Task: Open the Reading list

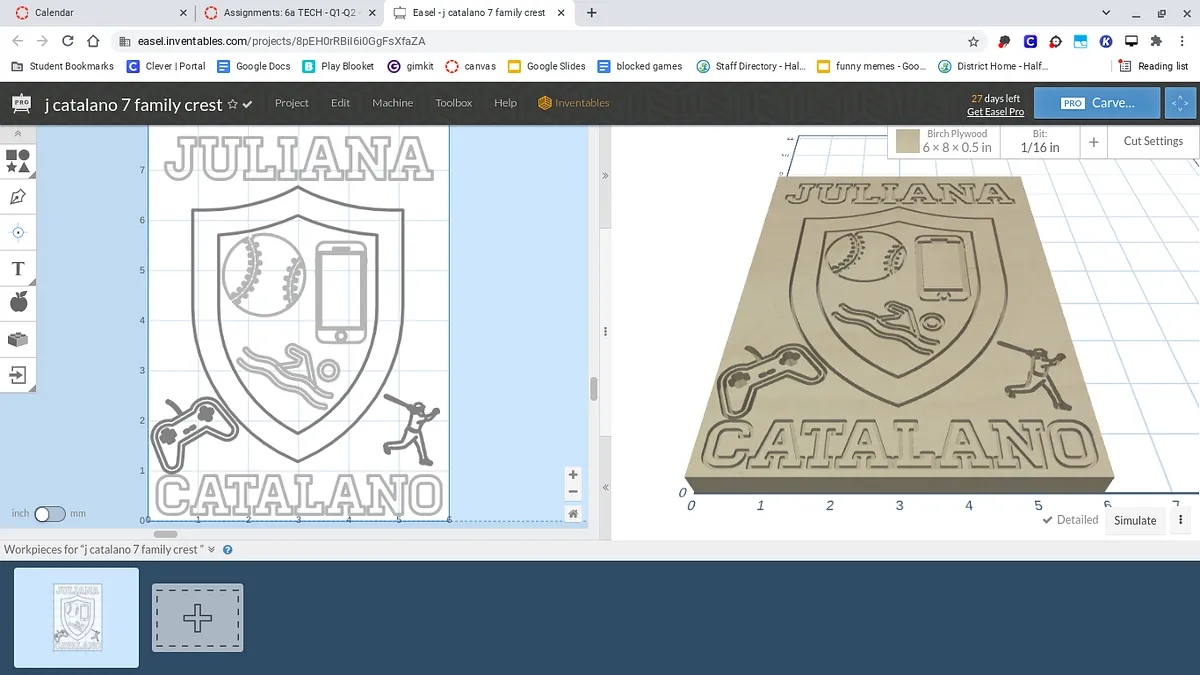Action: pos(1153,66)
